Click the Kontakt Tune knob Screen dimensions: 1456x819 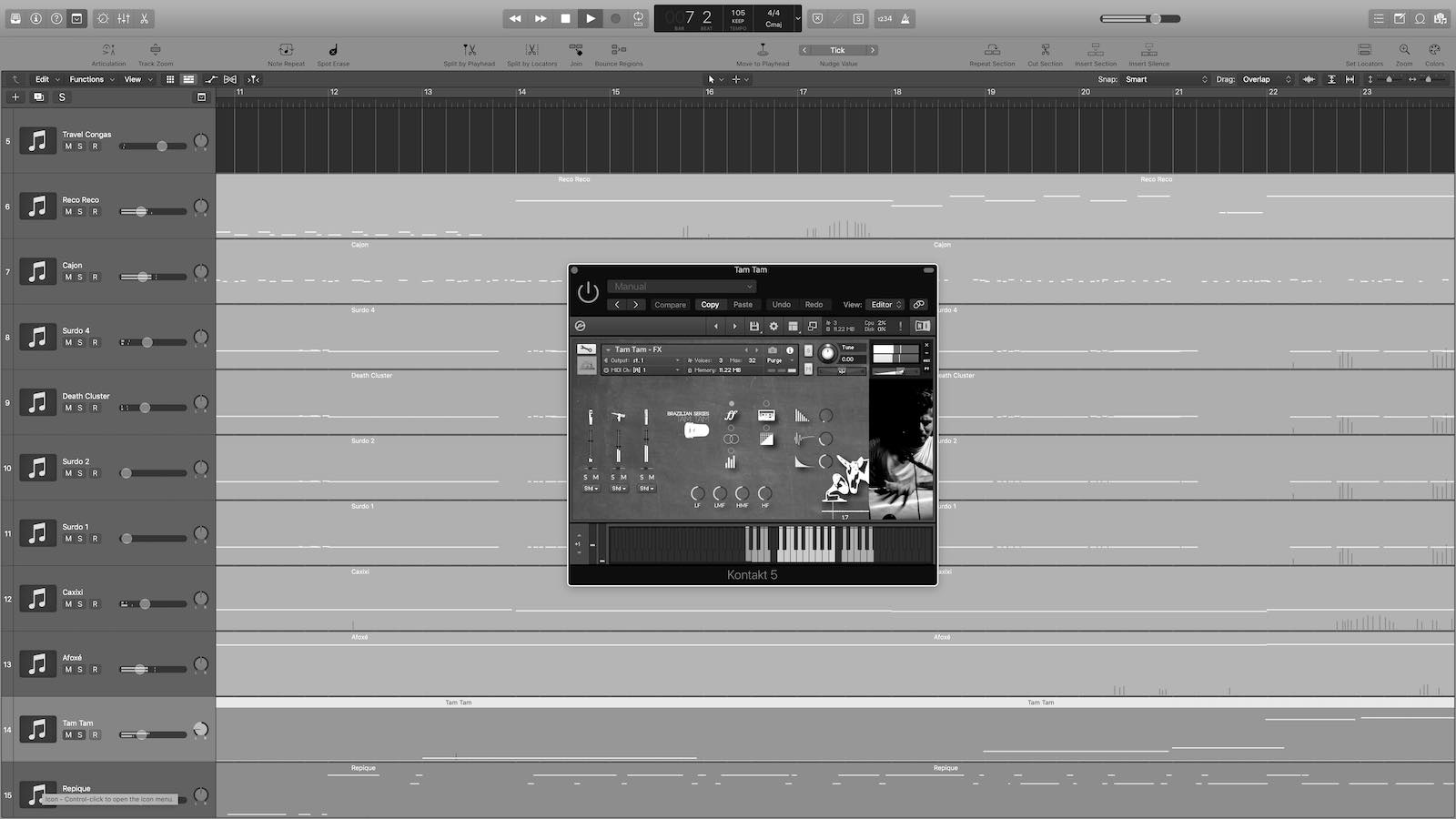[827, 353]
